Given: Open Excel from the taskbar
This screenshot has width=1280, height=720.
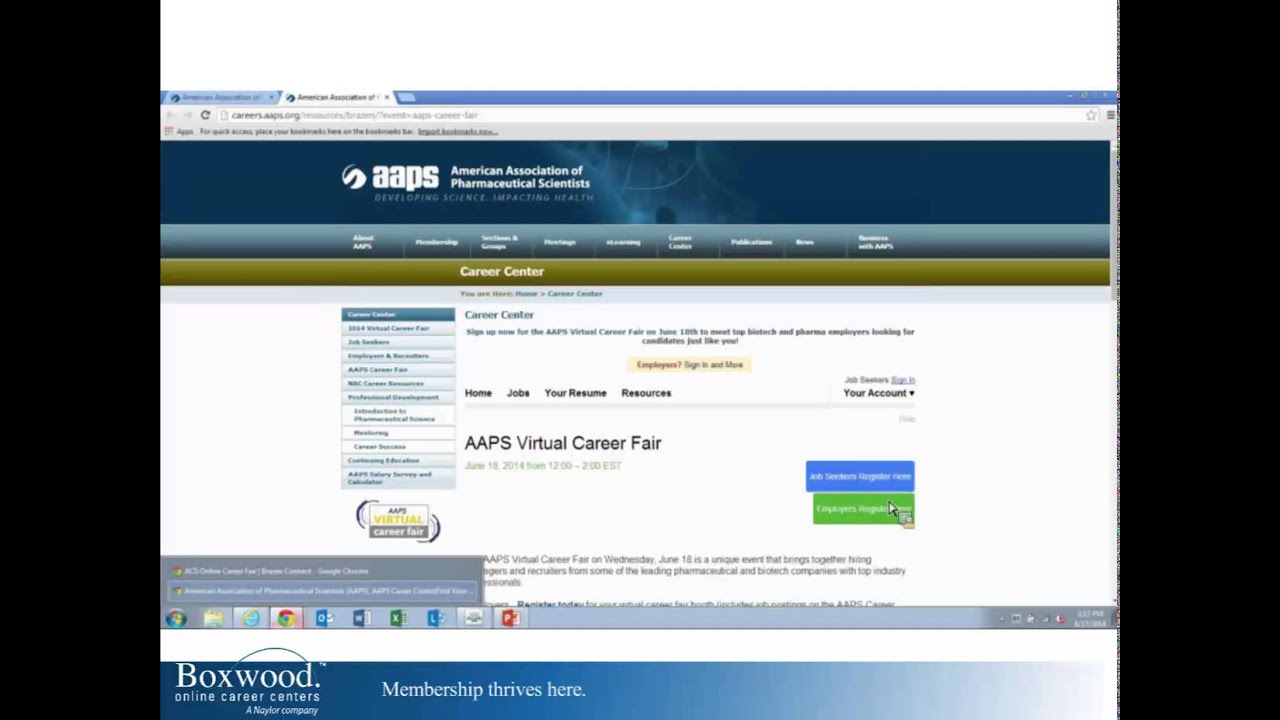Looking at the screenshot, I should [398, 619].
